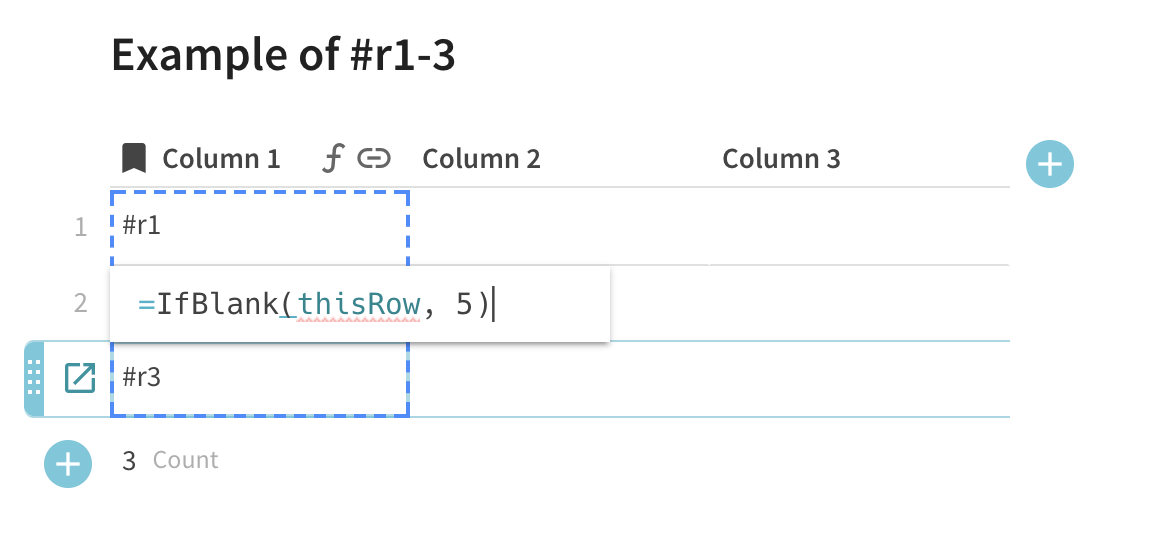Screen dimensions: 1156x544
Task: Click the bookmark icon beside Column 1
Action: 134,158
